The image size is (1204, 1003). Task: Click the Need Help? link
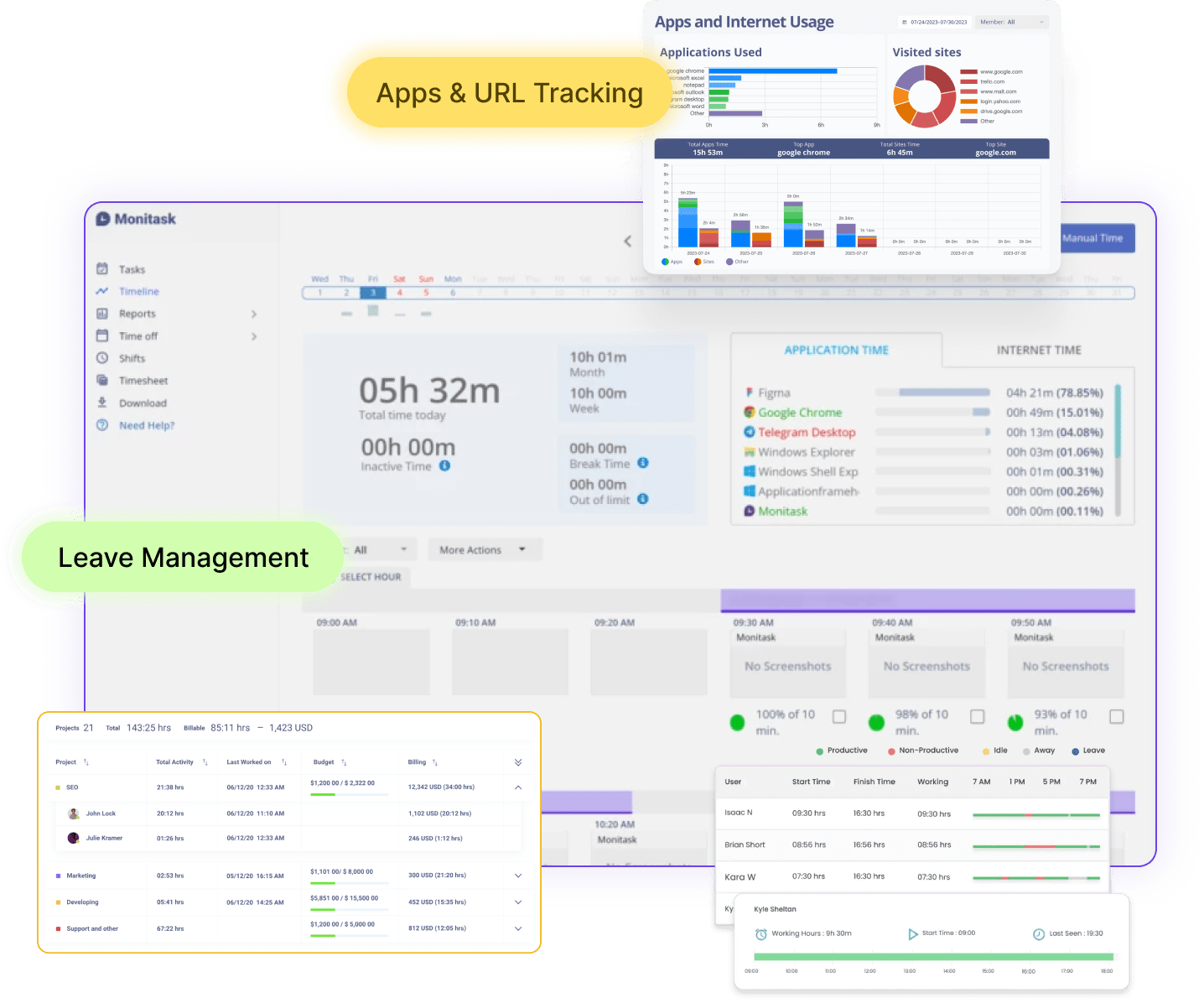click(147, 426)
